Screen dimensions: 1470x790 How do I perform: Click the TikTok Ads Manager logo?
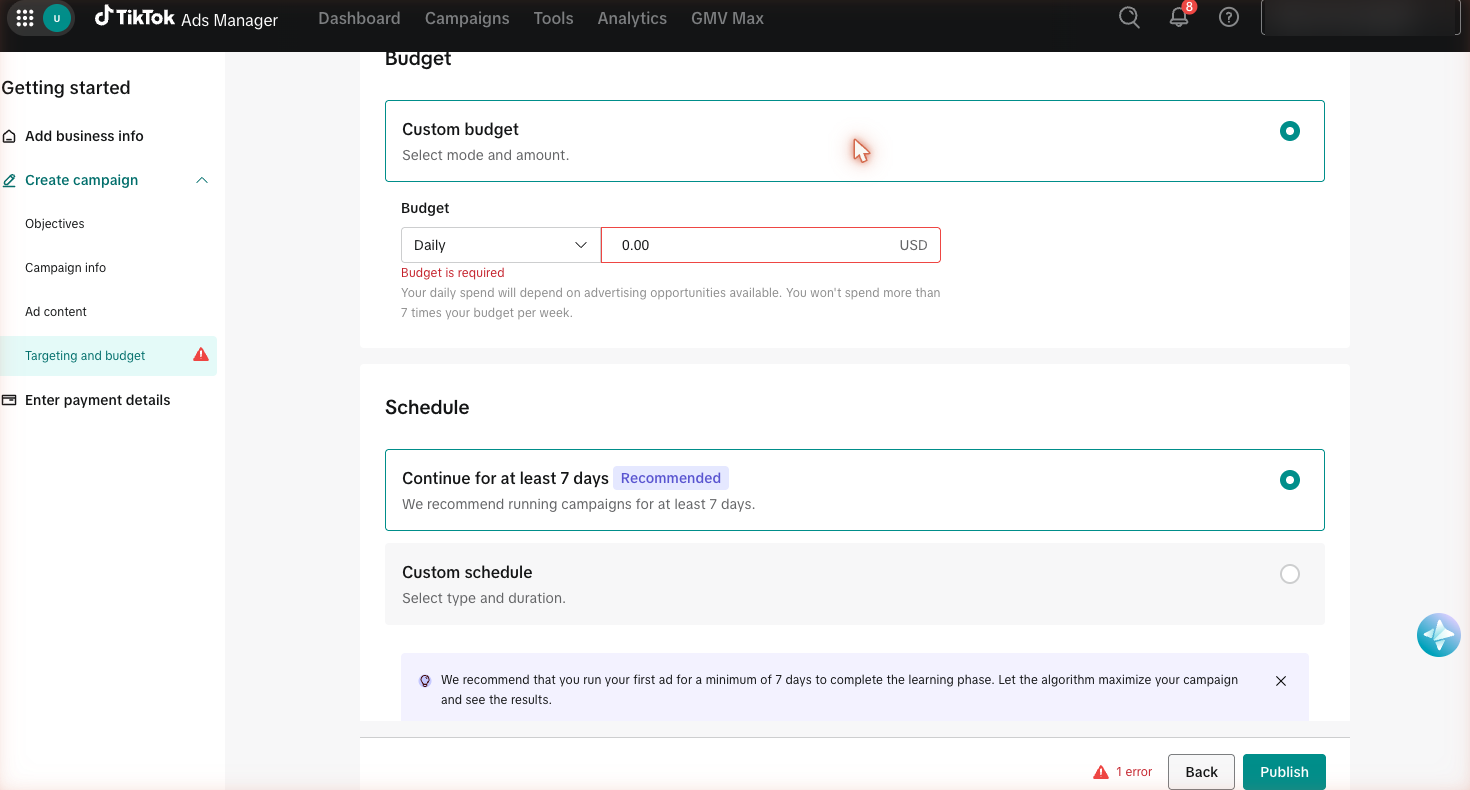187,18
